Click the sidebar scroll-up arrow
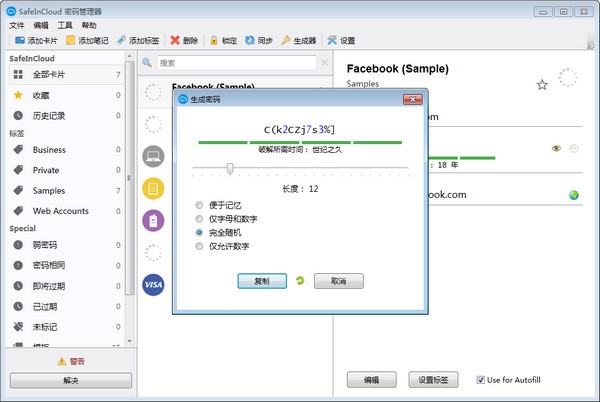 (129, 56)
